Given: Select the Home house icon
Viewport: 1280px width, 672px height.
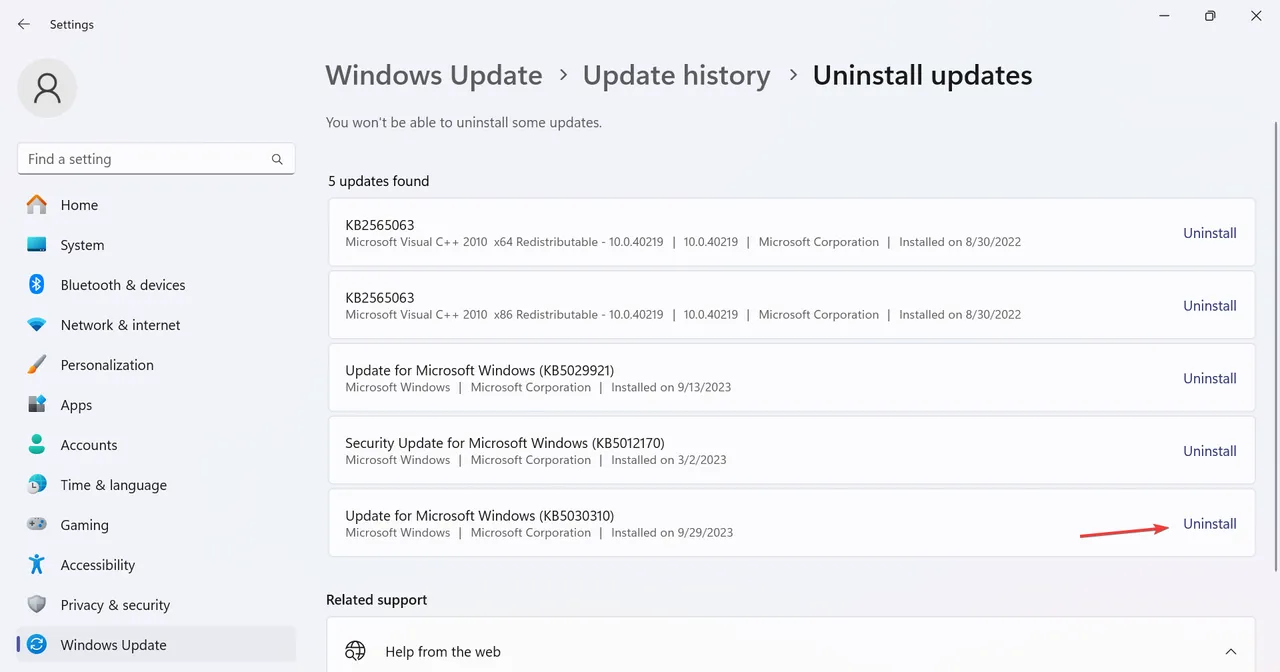Looking at the screenshot, I should click(x=37, y=205).
